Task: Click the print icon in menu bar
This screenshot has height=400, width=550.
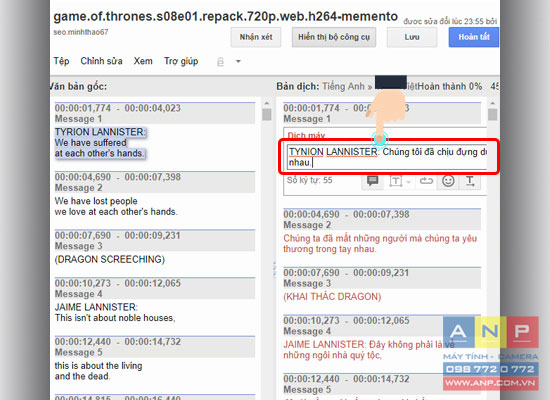Action: coord(220,62)
